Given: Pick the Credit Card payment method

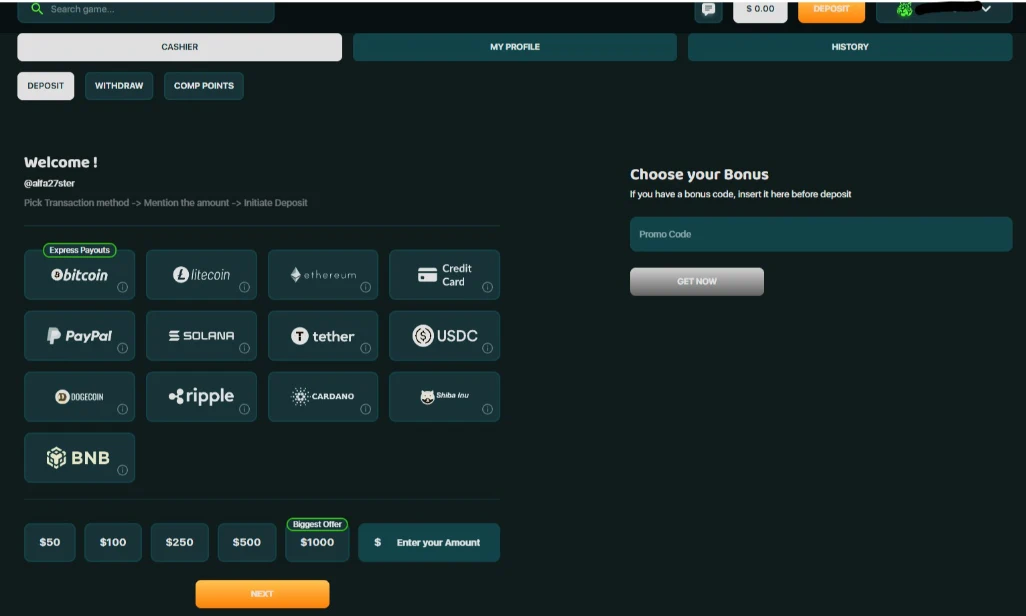Looking at the screenshot, I should 444,274.
